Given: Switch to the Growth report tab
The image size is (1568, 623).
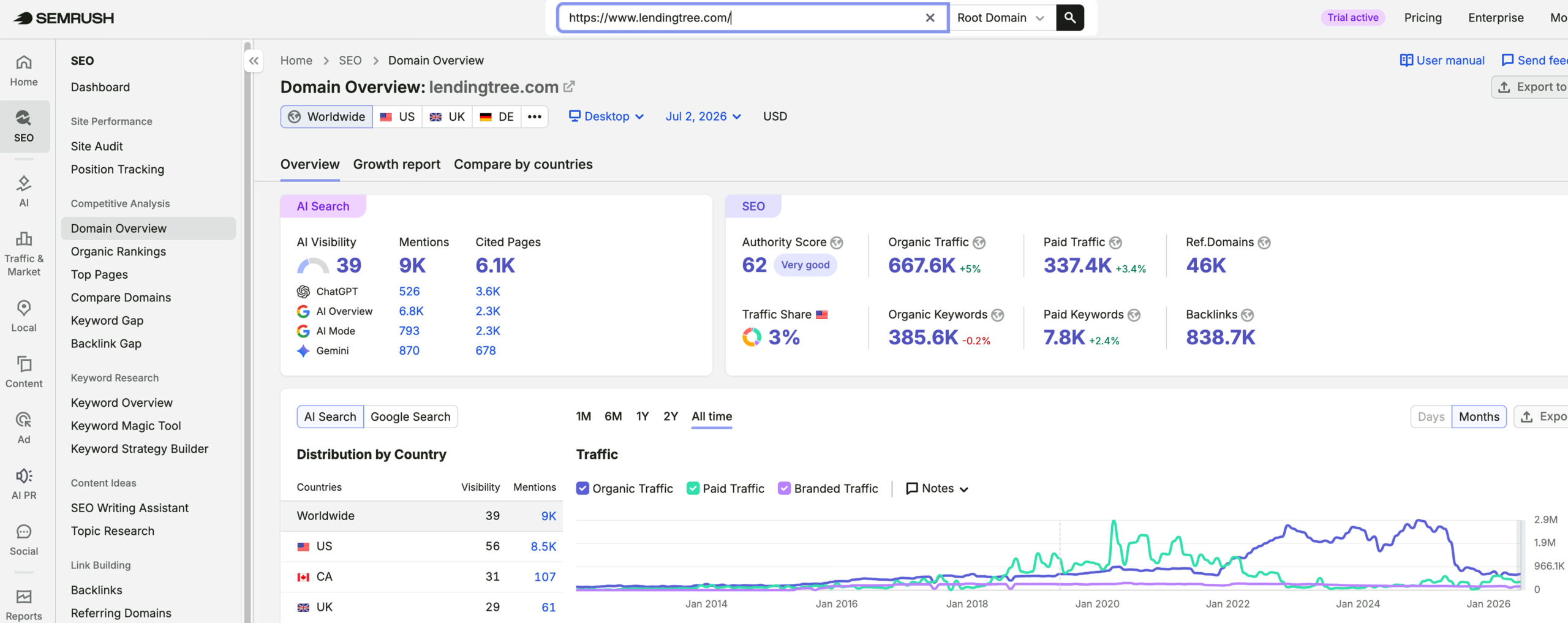Looking at the screenshot, I should click(x=397, y=164).
